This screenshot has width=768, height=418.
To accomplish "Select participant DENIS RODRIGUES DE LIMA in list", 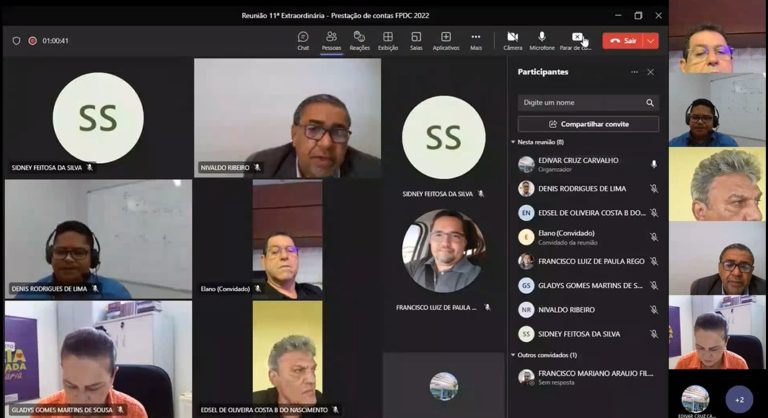I will 588,188.
